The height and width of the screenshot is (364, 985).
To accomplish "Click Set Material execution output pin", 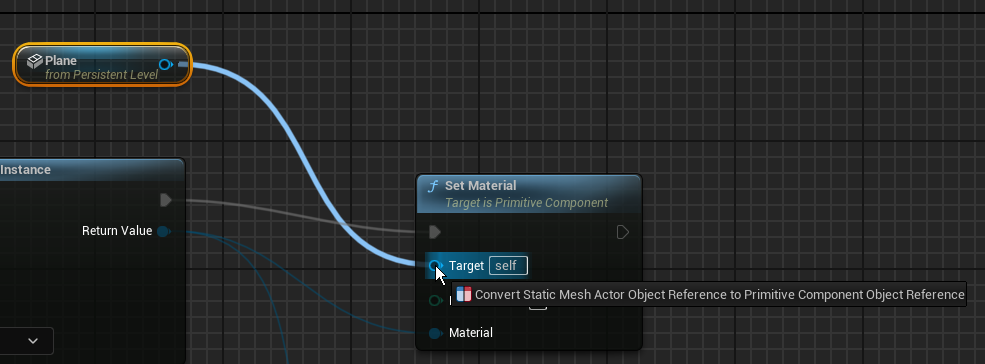I will click(623, 233).
